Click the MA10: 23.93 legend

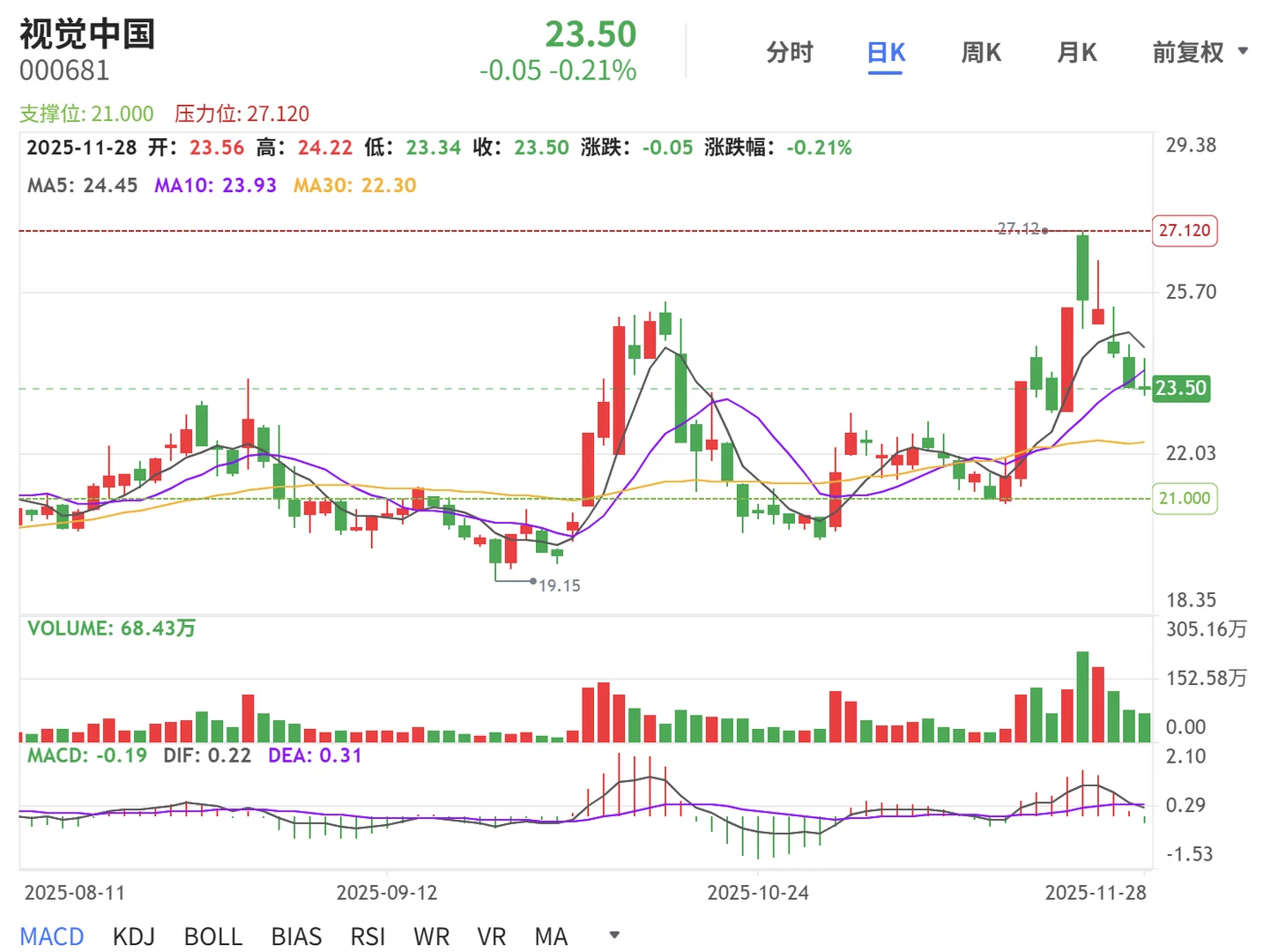[215, 185]
